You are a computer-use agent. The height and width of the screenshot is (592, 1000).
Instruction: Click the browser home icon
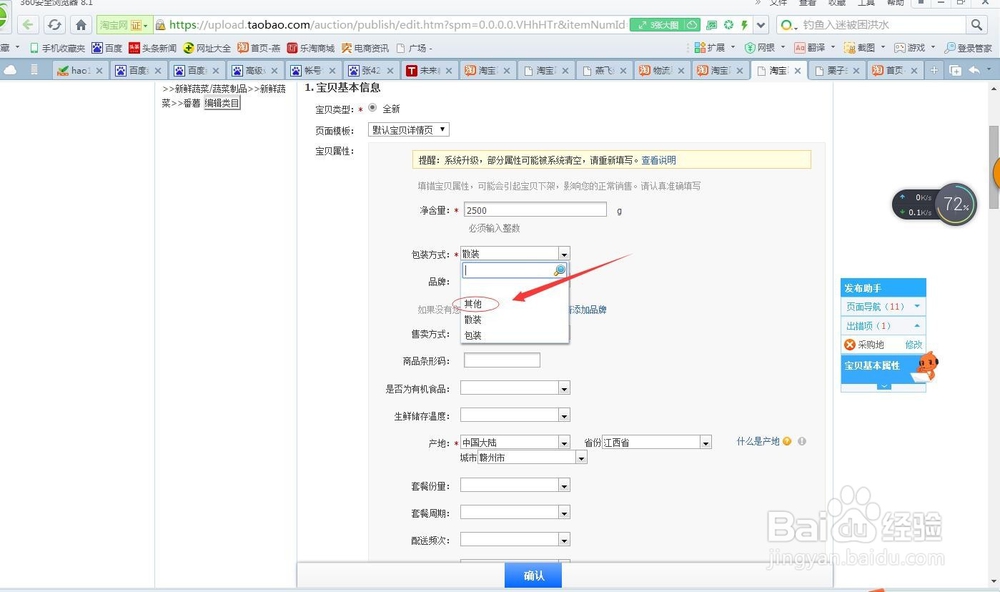point(81,25)
